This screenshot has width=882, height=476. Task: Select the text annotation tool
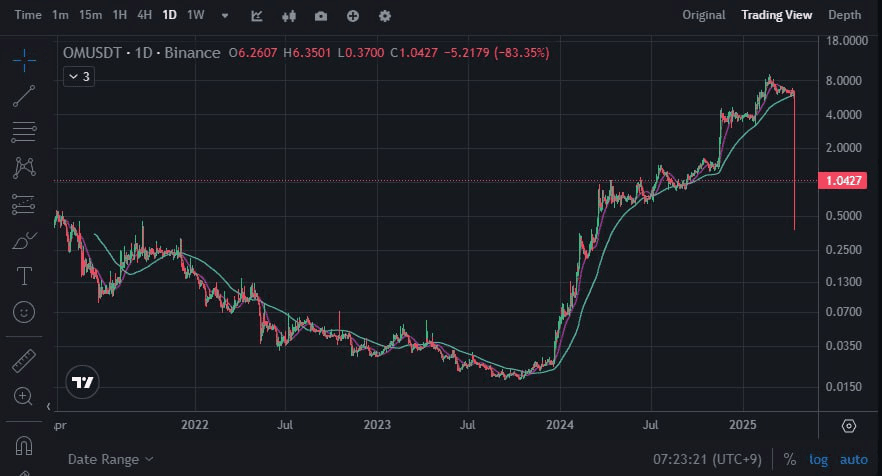click(25, 277)
